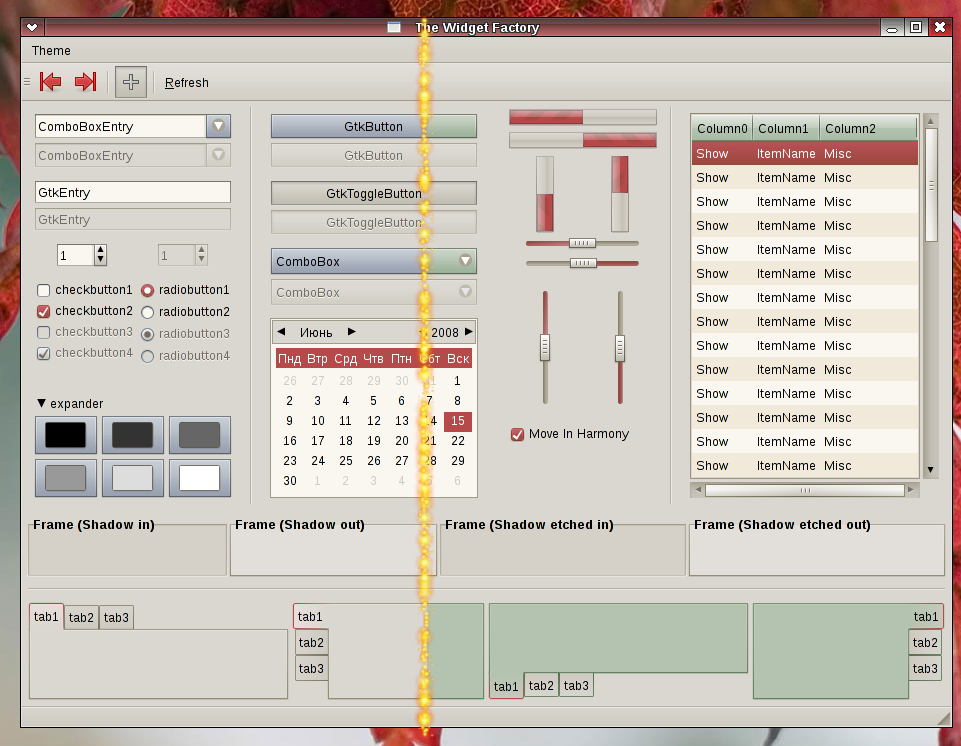The width and height of the screenshot is (961, 746).
Task: Click the enabled GtkButton
Action: (x=373, y=126)
